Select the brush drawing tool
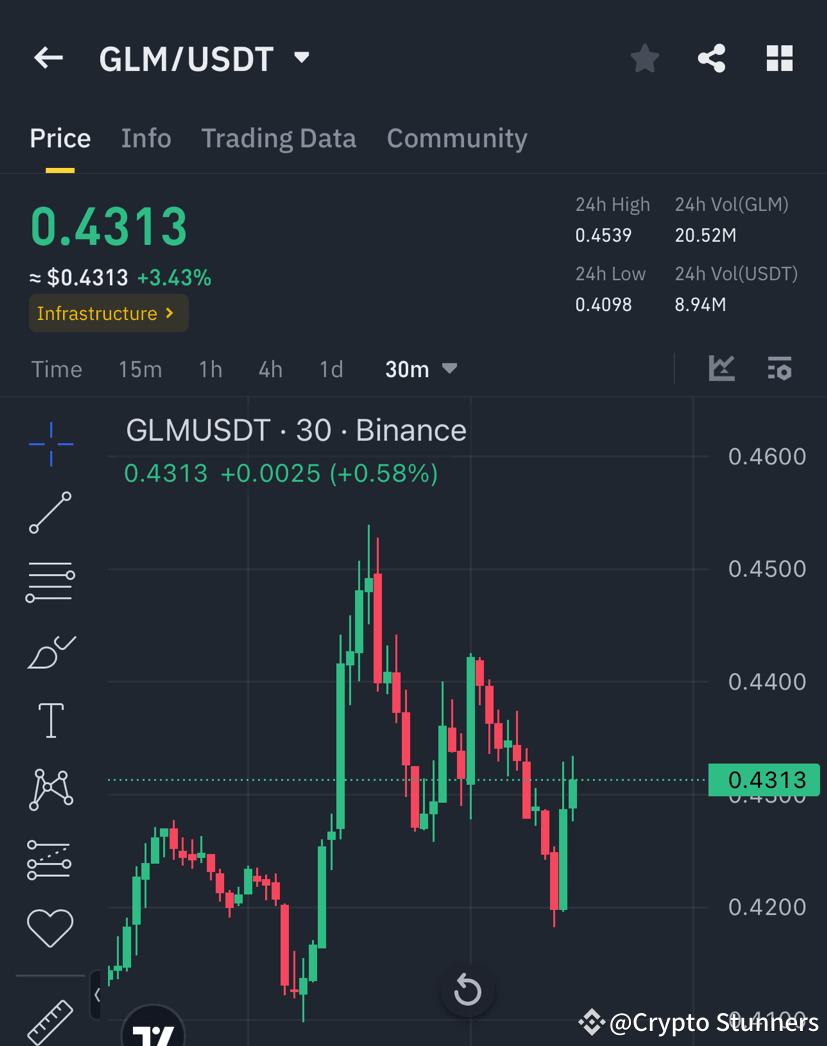The width and height of the screenshot is (827, 1046). point(50,651)
